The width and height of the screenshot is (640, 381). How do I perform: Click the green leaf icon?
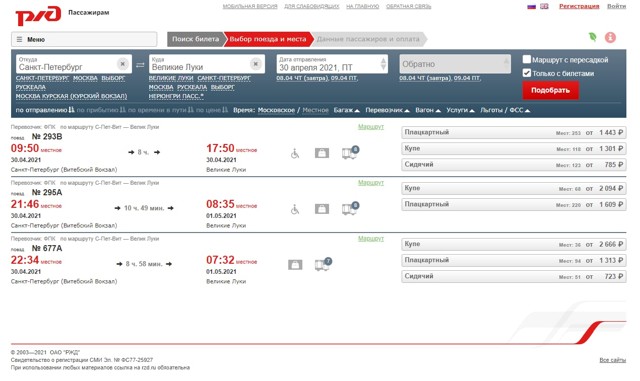point(592,37)
